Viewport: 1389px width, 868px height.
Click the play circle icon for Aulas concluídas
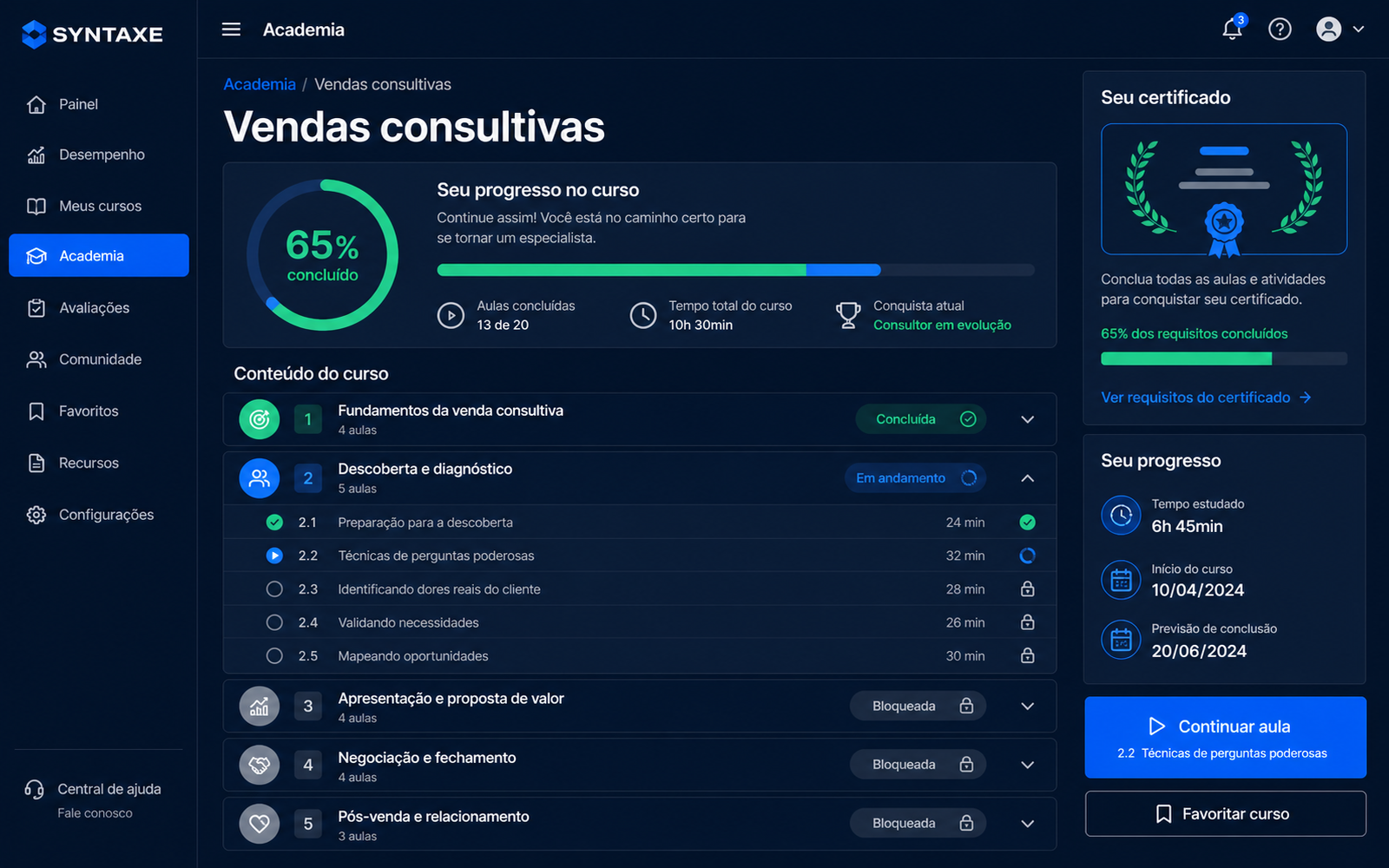451,315
